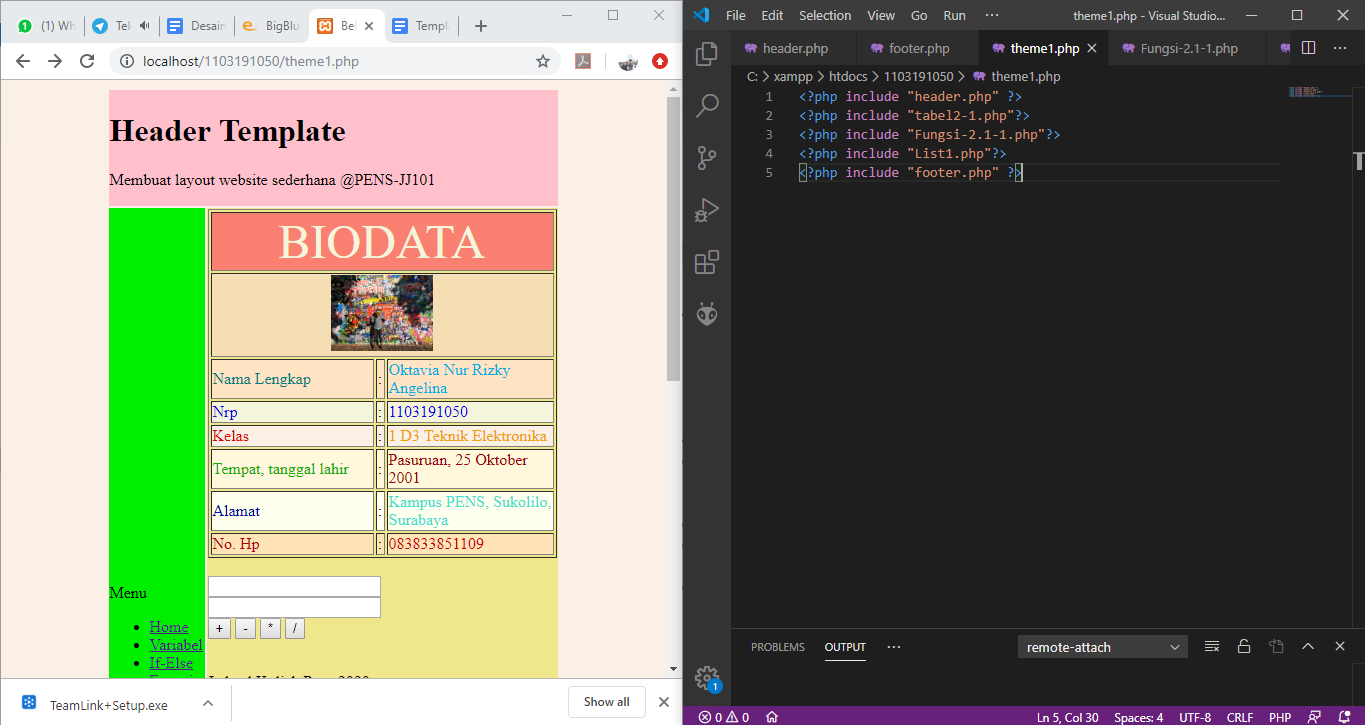The width and height of the screenshot is (1365, 725).
Task: Clear the output panel
Action: (1212, 647)
